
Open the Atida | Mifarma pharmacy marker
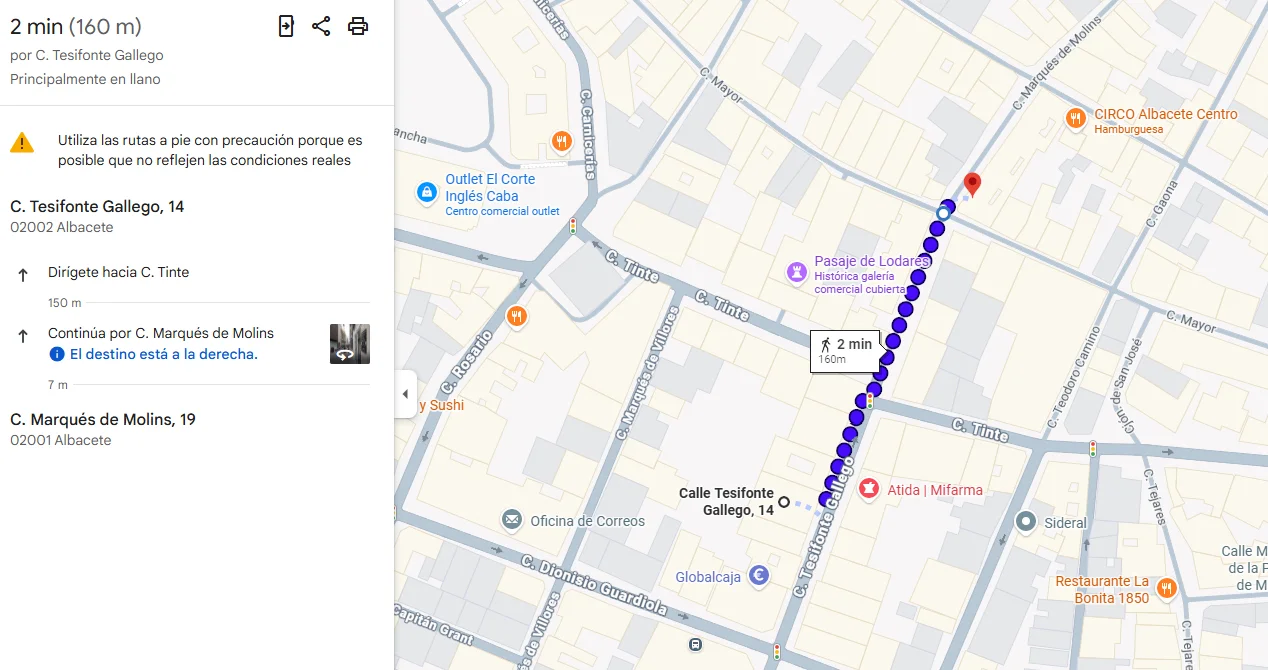tap(869, 489)
